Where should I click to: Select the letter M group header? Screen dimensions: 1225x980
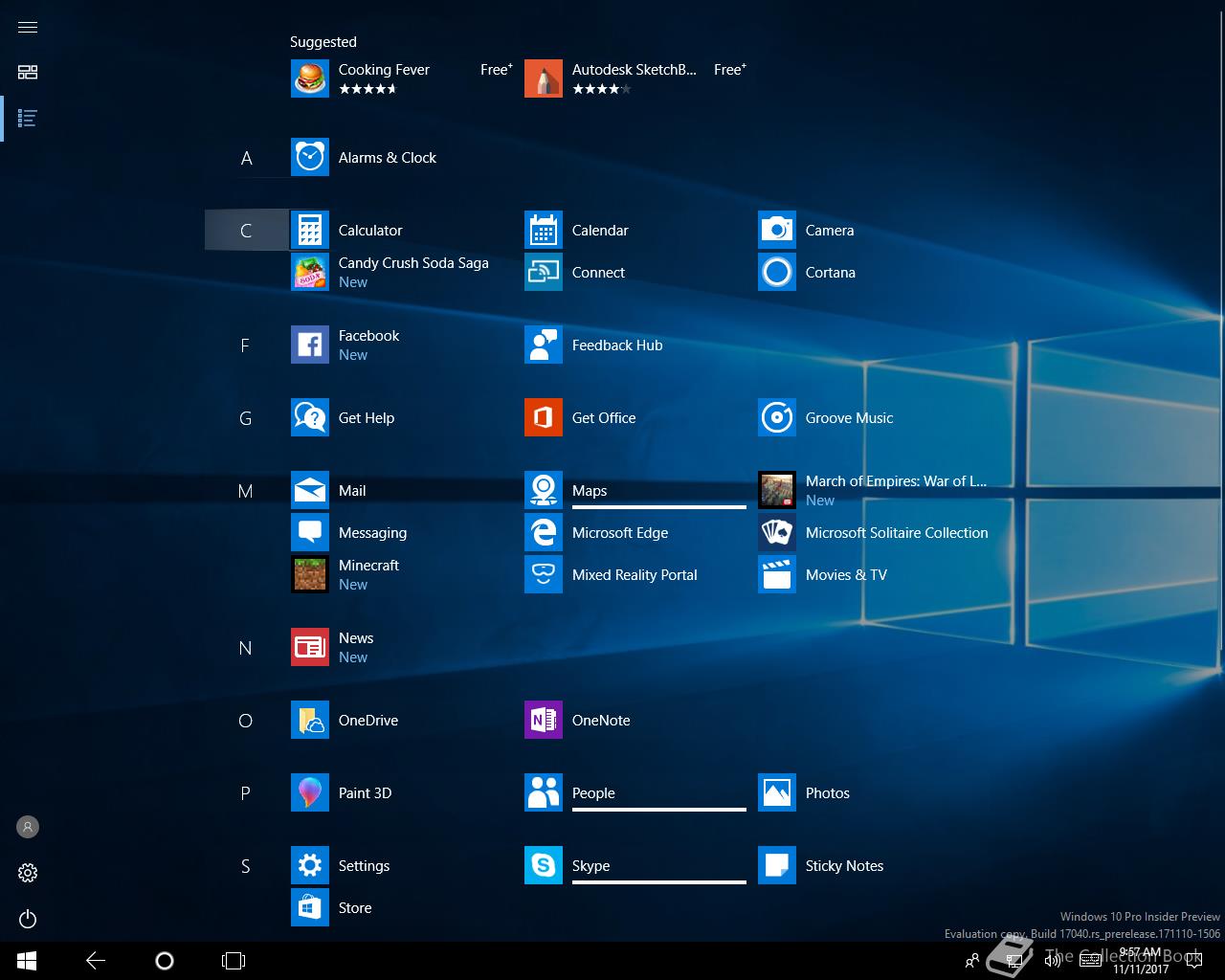246,491
